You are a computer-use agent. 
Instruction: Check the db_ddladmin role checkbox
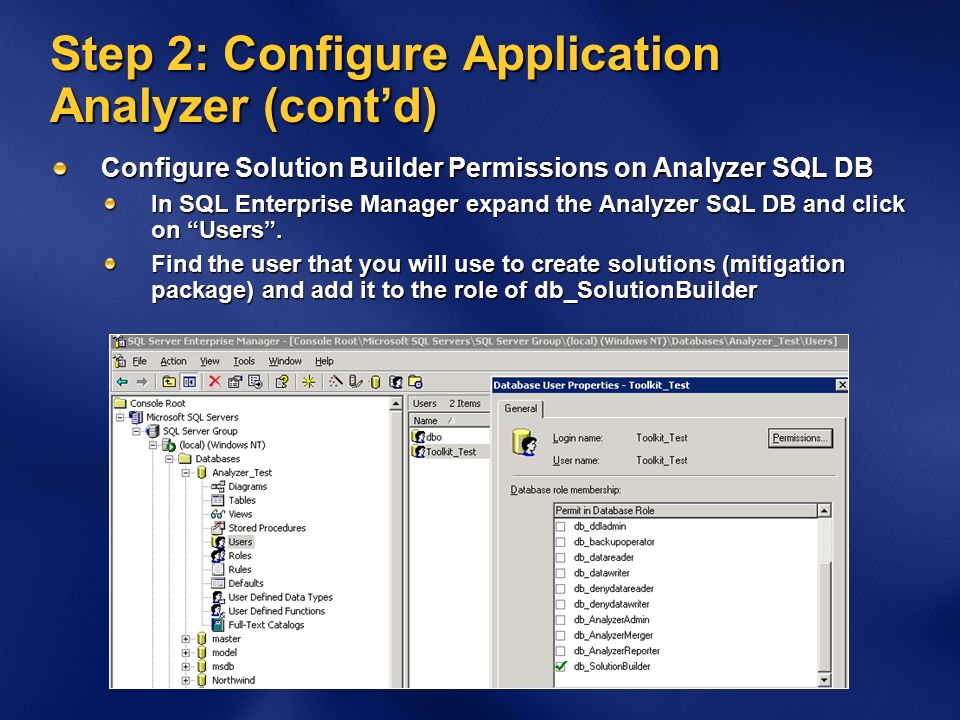point(560,527)
